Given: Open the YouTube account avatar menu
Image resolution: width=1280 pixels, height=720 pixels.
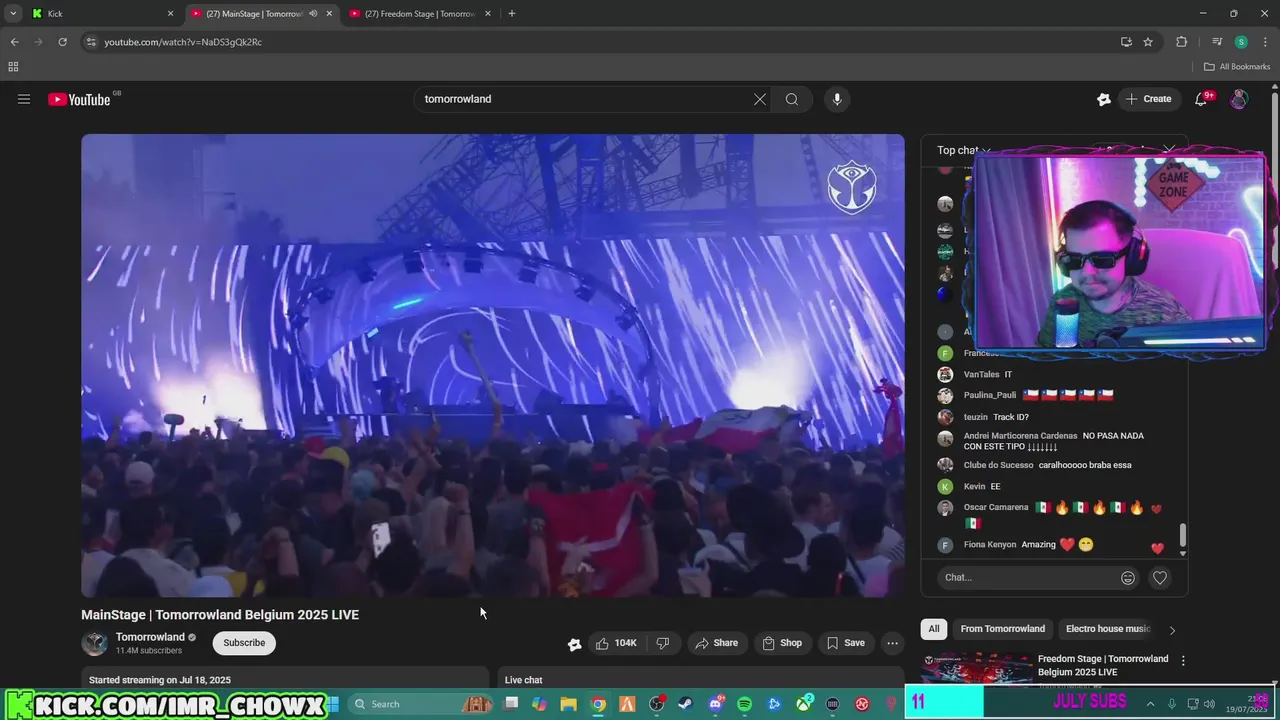Looking at the screenshot, I should pos(1239,99).
